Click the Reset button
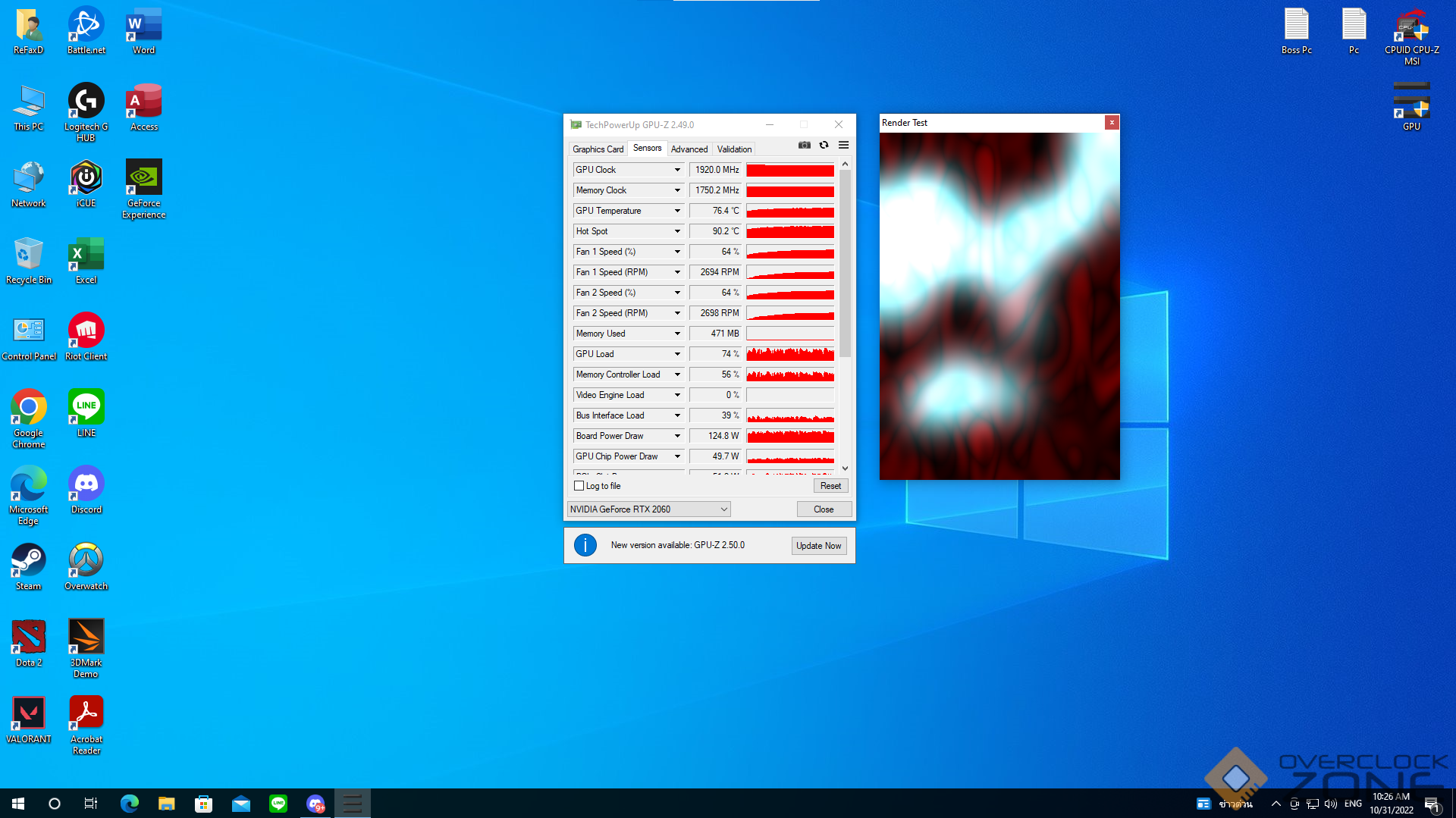 pyautogui.click(x=830, y=486)
